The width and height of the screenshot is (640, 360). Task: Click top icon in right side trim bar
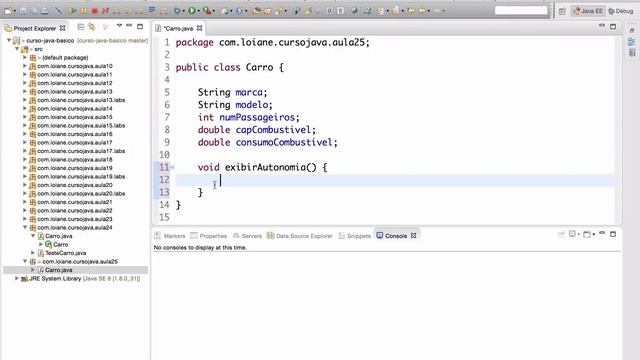[632, 30]
